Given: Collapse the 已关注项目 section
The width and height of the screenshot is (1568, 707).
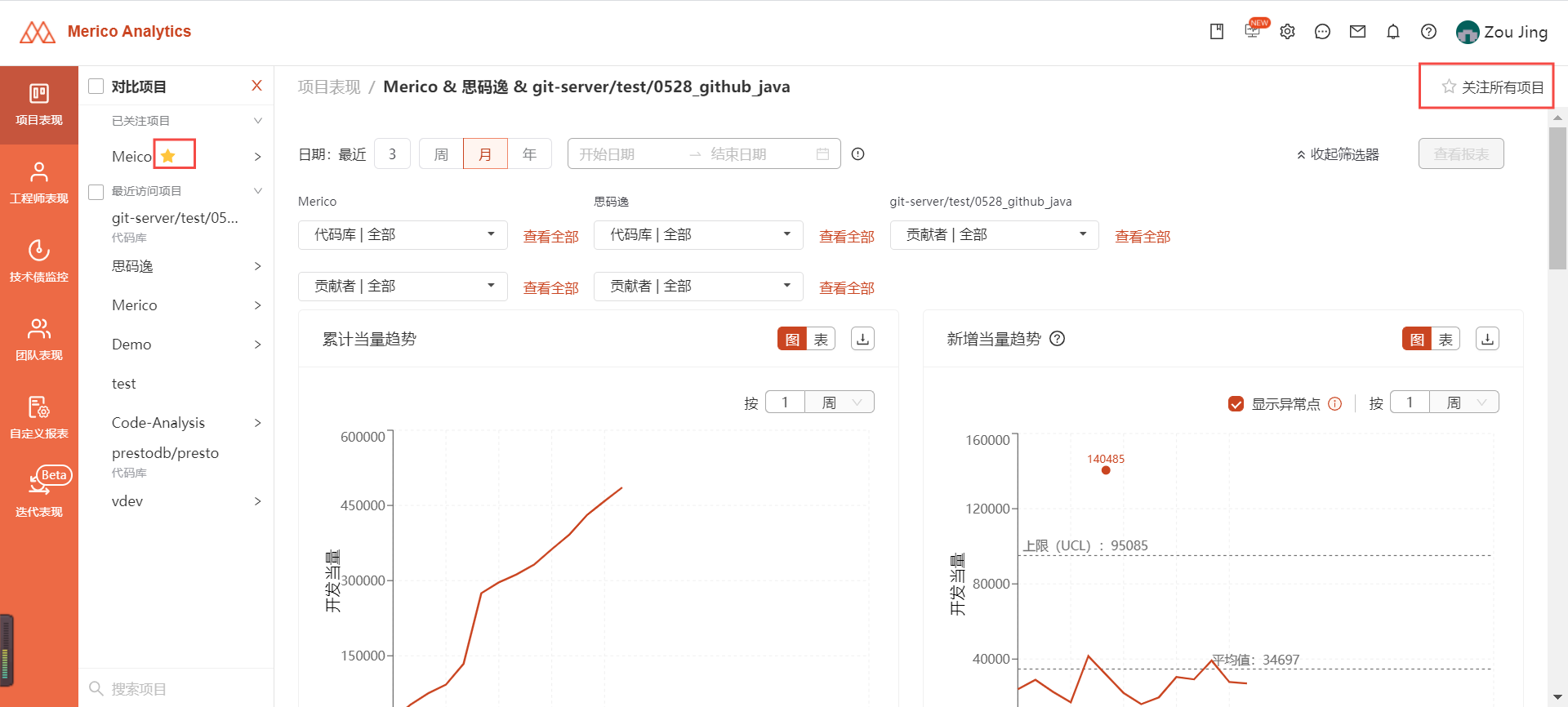Looking at the screenshot, I should coord(258,121).
